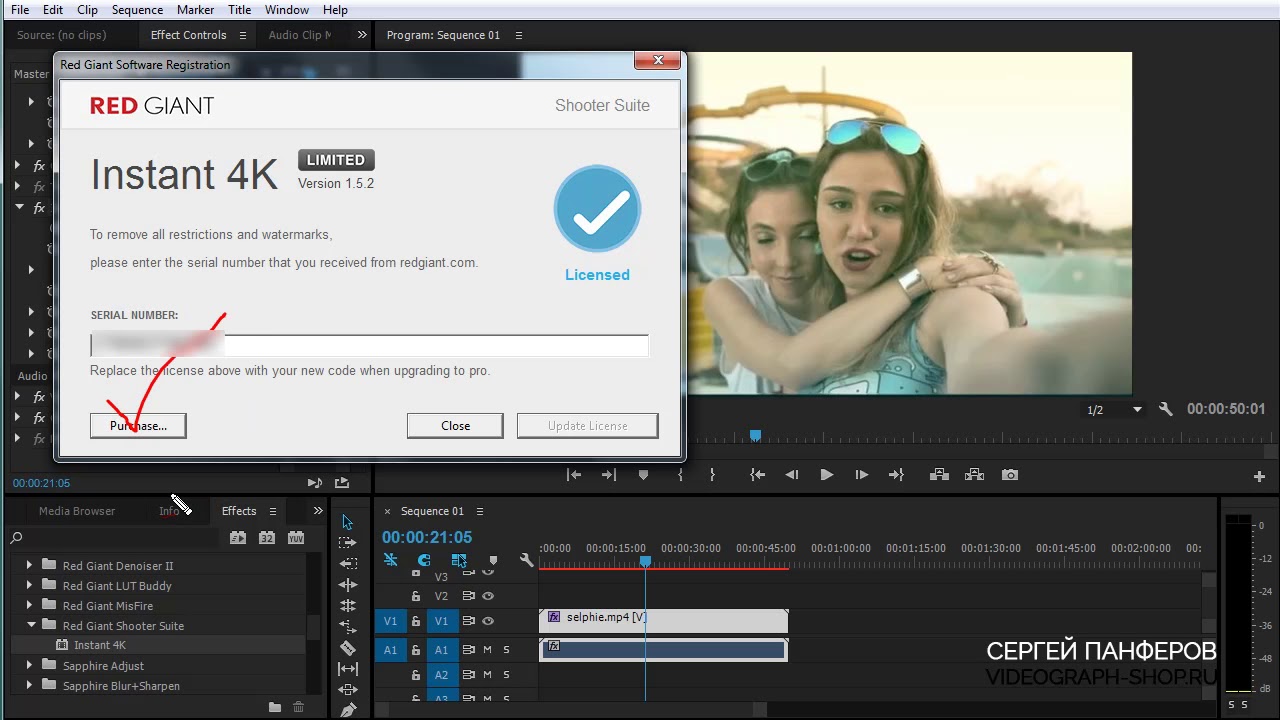Expand Red Giant MisFire folder
The image size is (1280, 720).
click(x=29, y=605)
